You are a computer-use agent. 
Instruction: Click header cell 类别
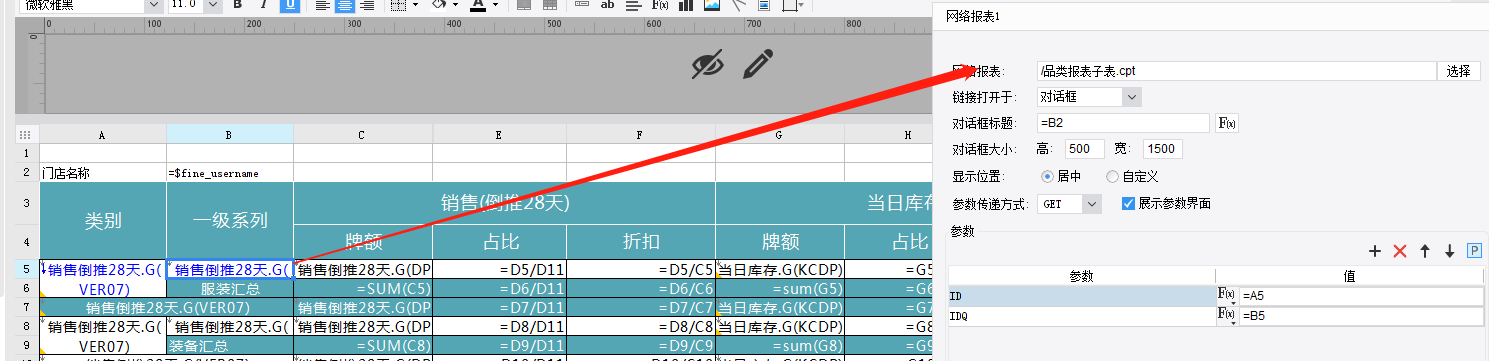point(103,221)
